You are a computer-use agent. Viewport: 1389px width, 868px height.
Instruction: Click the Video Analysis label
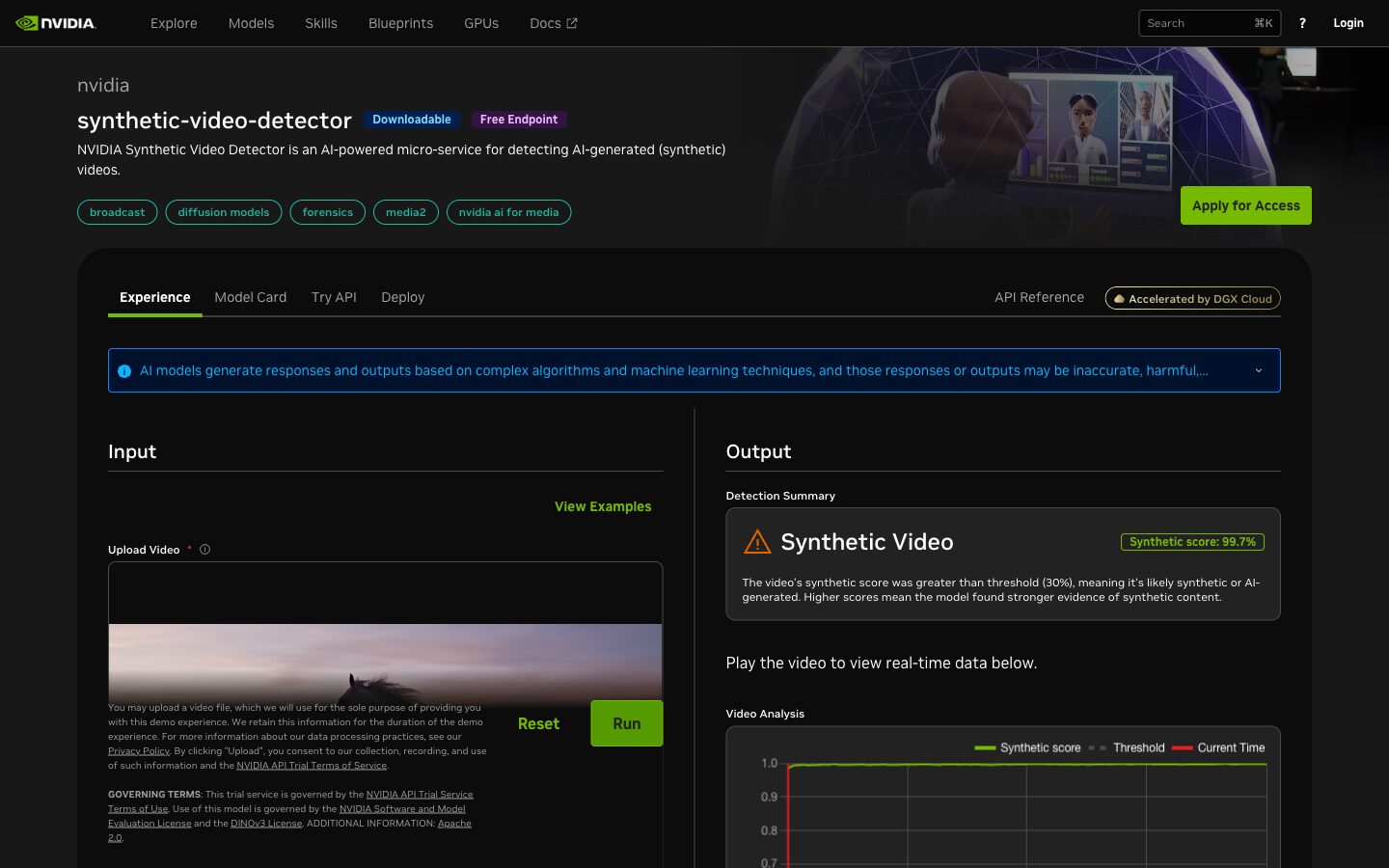[x=765, y=714]
